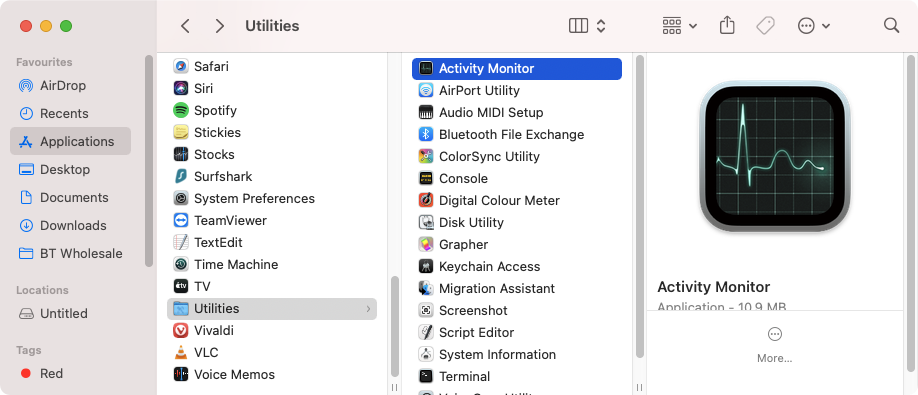Click the Migration Assistant icon

tap(426, 288)
